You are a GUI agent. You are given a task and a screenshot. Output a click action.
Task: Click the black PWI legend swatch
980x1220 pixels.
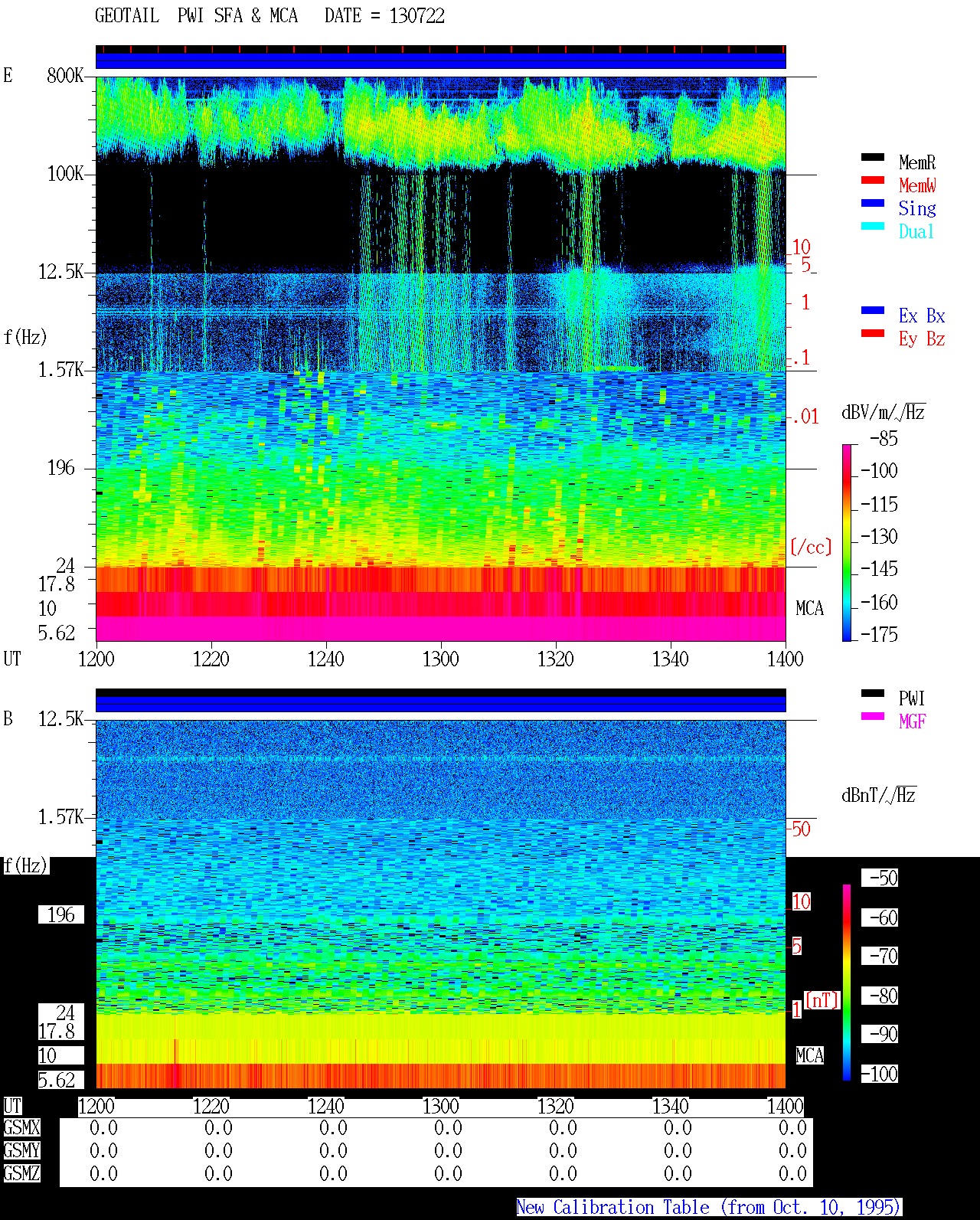click(873, 693)
